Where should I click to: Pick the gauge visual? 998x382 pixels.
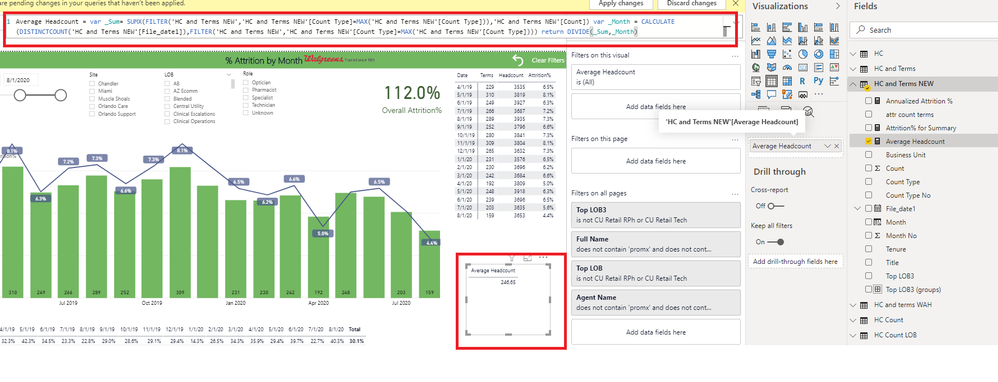coord(787,67)
